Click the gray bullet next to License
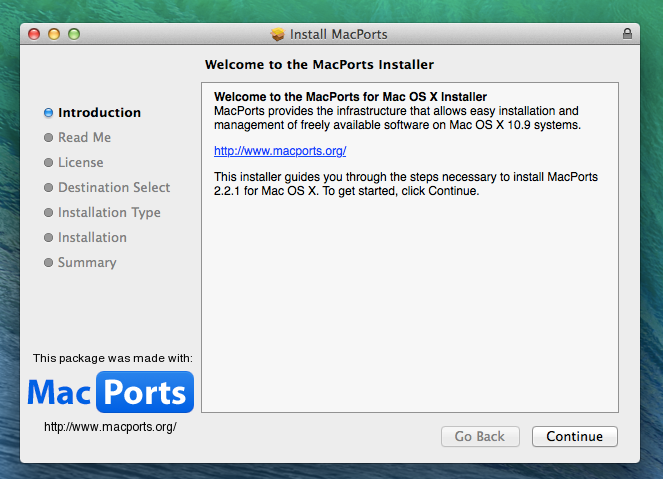663x479 pixels. tap(49, 163)
